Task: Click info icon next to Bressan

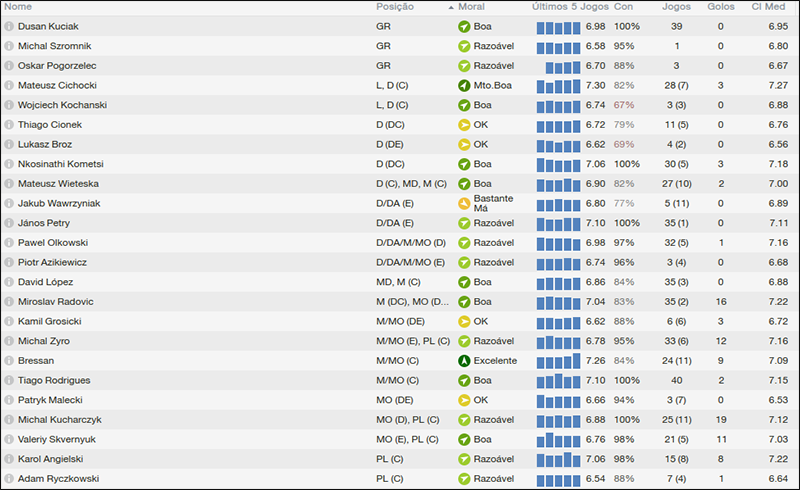Action: (9, 360)
